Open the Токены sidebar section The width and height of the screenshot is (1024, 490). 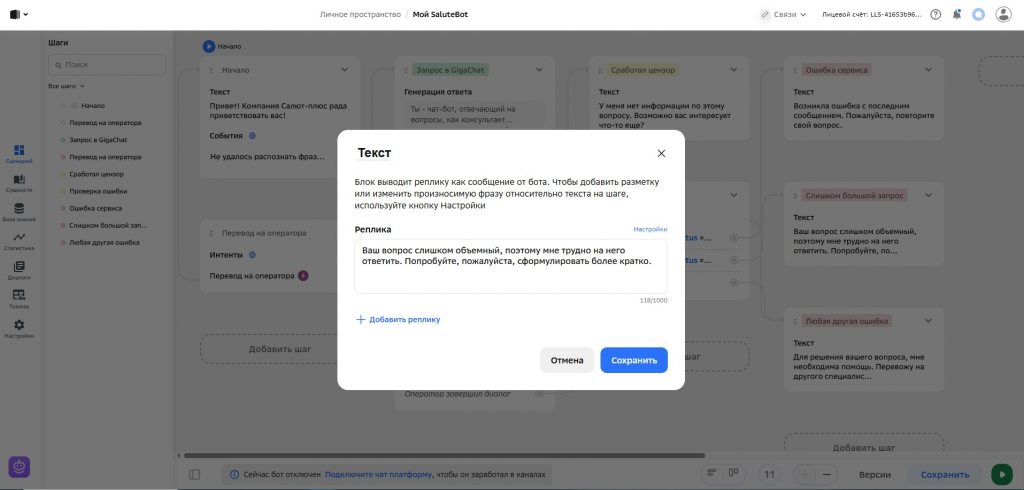(19, 299)
